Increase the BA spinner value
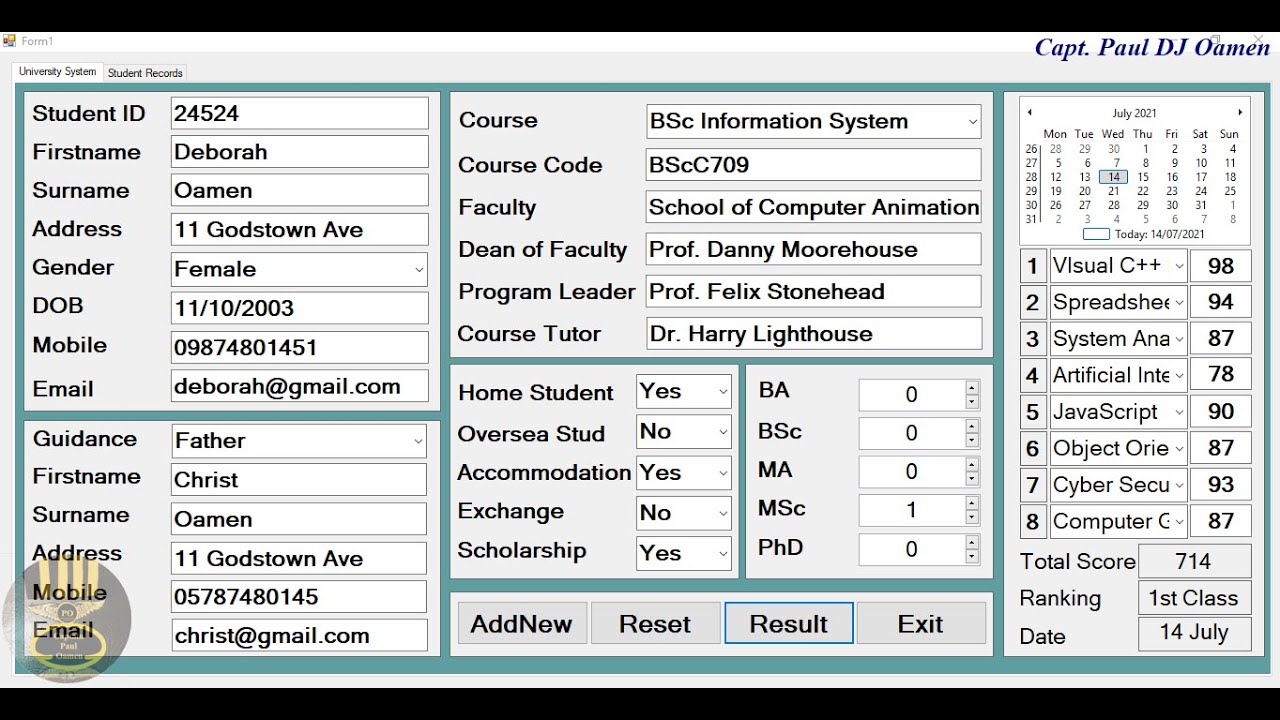This screenshot has width=1280, height=720. click(x=972, y=388)
